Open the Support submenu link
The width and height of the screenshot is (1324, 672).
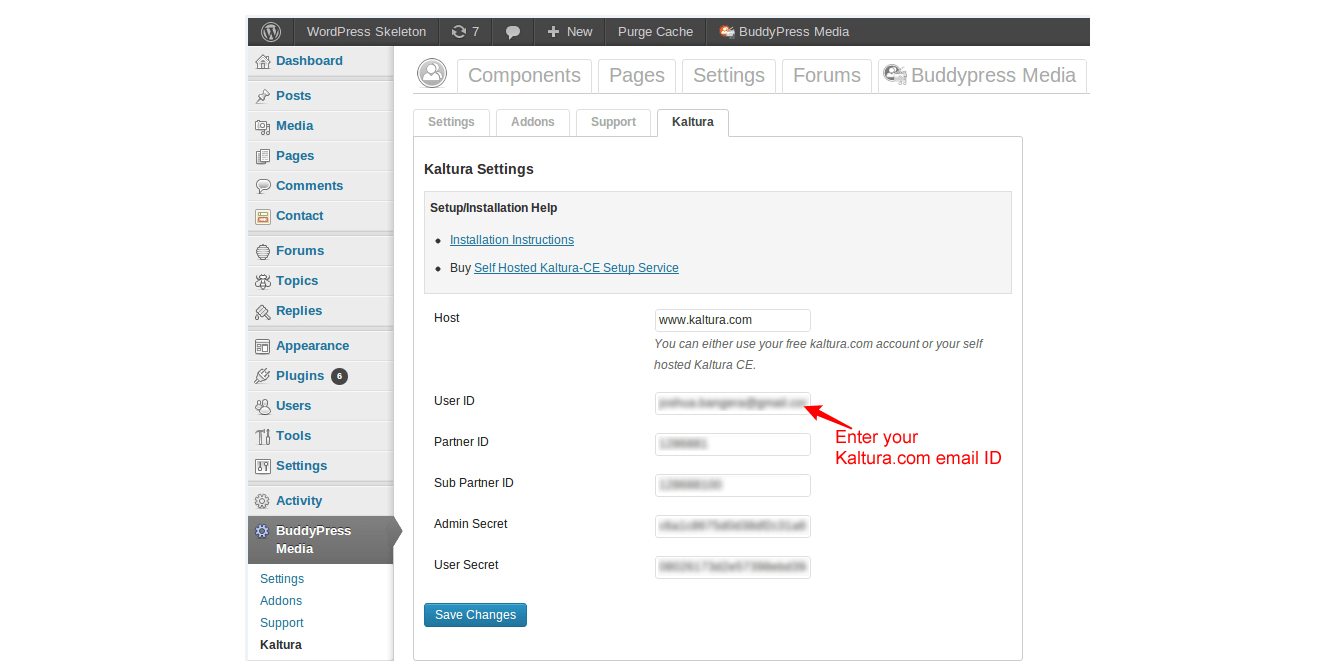click(282, 623)
